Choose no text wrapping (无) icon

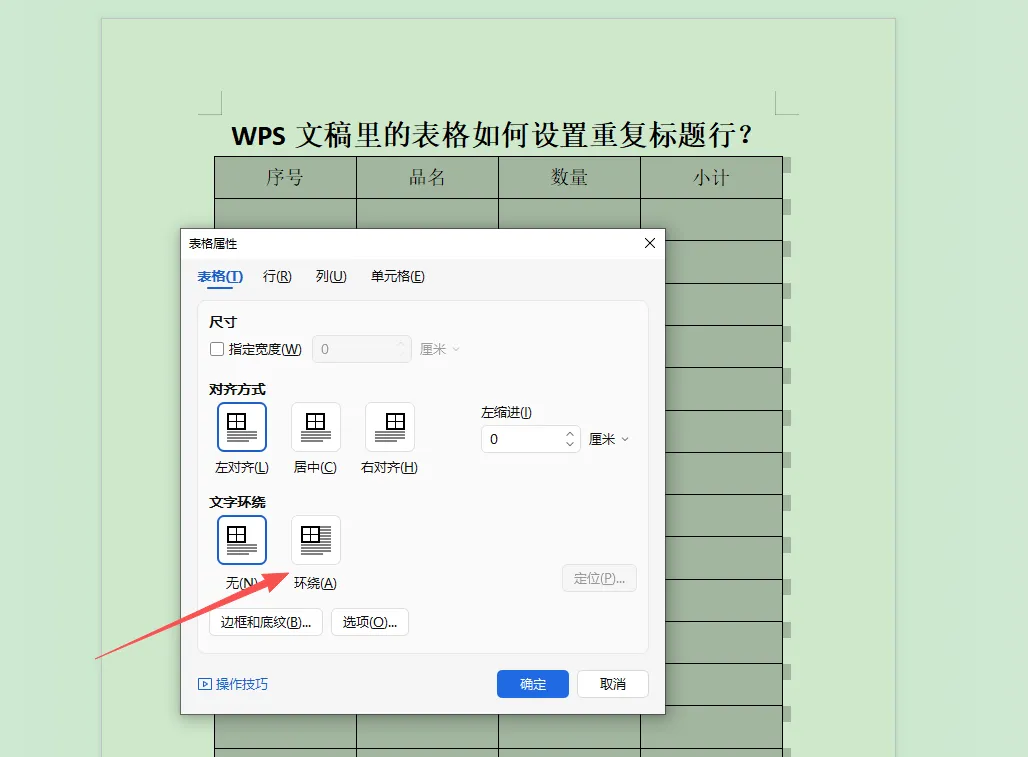tap(242, 539)
